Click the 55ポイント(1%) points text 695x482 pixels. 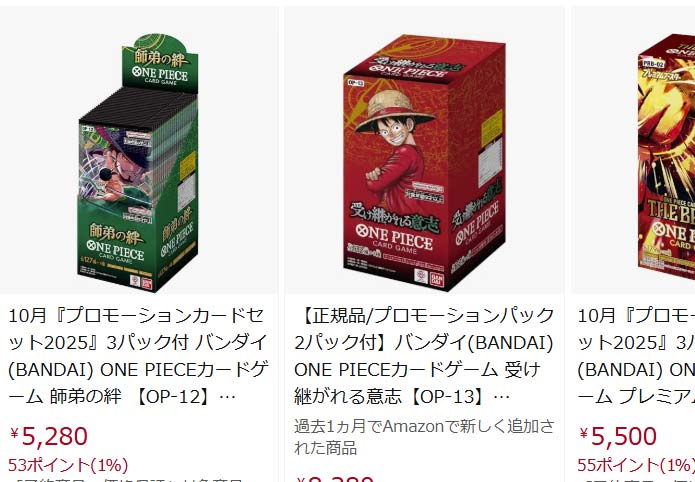pos(636,465)
